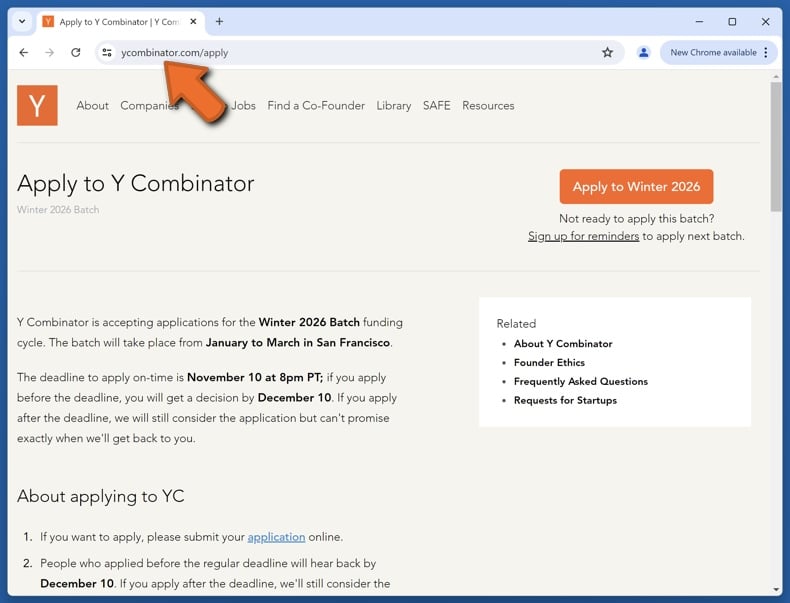Image resolution: width=790 pixels, height=603 pixels.
Task: Click the Y Combinator logo
Action: click(37, 105)
